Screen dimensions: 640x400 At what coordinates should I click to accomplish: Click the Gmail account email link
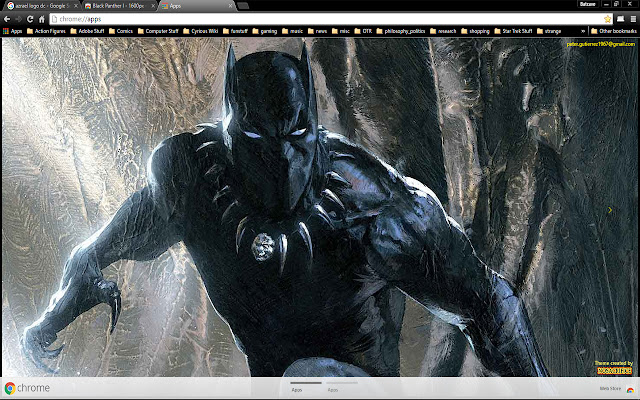tap(601, 44)
